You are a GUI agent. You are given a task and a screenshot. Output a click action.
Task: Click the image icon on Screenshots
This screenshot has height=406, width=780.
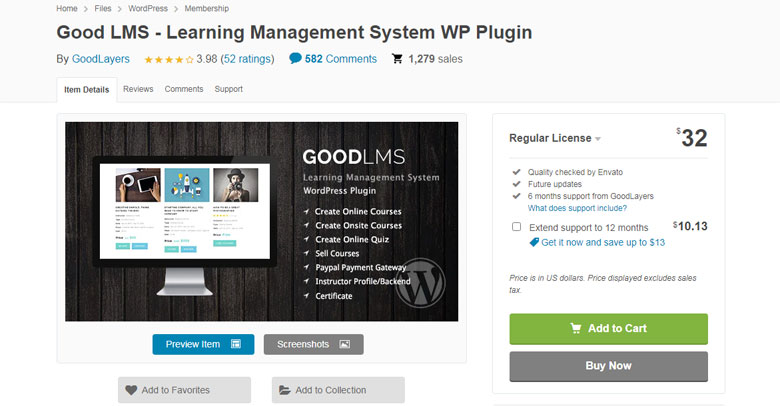point(345,344)
